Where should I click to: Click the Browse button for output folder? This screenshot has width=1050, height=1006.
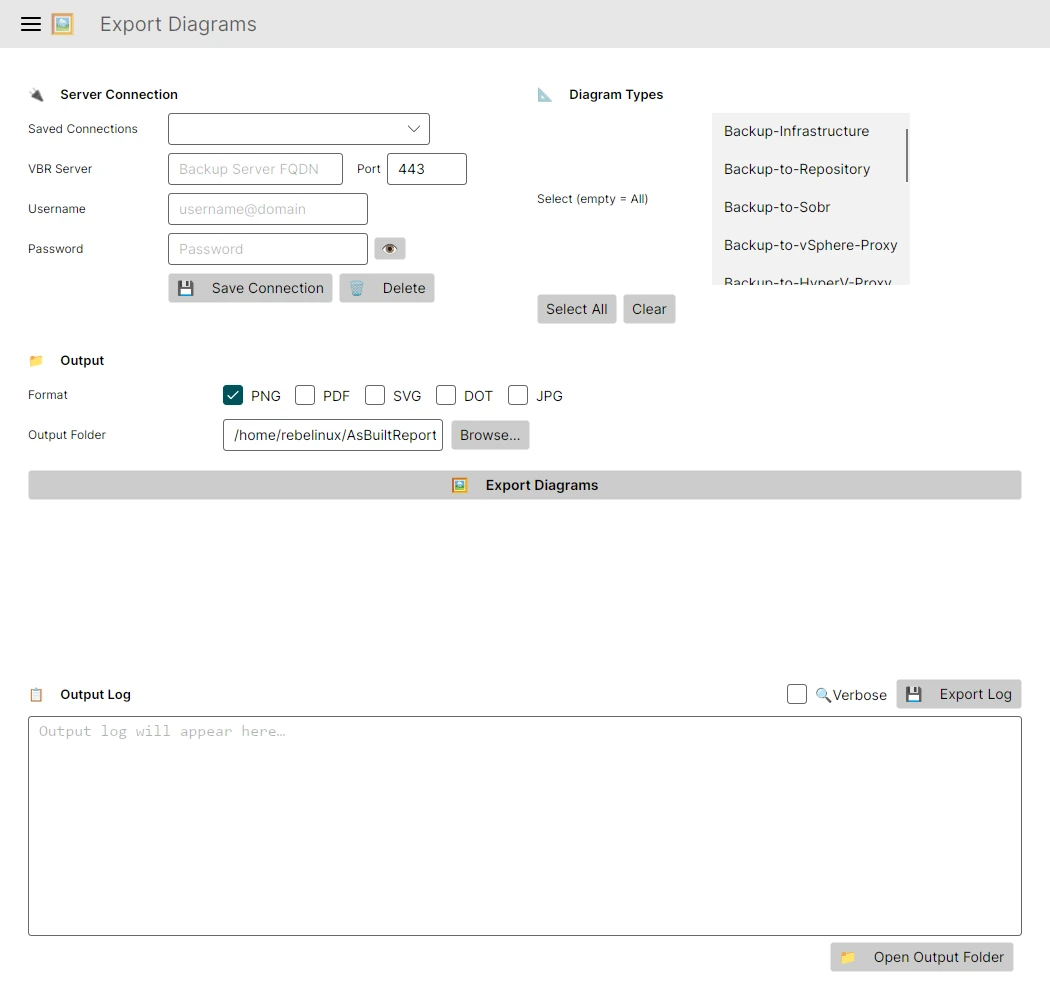(489, 435)
